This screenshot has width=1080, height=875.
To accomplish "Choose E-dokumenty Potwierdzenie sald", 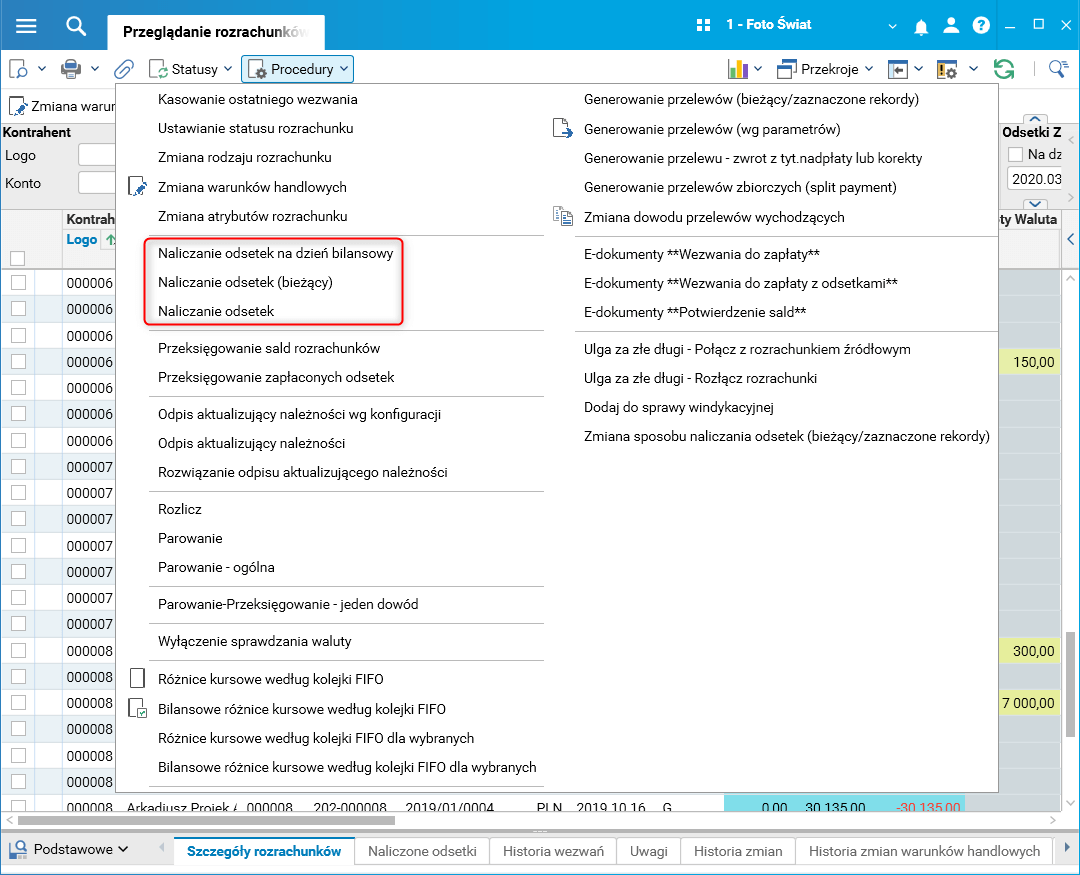I will pos(695,312).
